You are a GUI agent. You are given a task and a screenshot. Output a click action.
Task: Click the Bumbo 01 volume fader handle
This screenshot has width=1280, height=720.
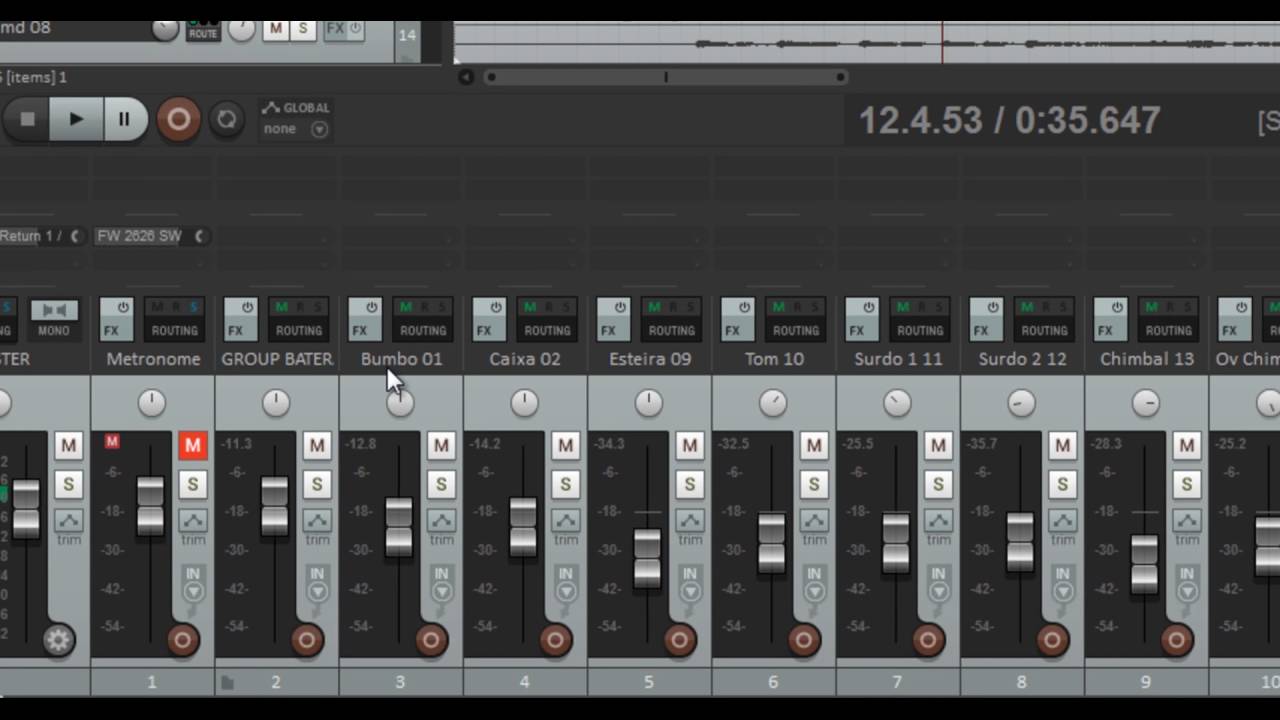[399, 527]
